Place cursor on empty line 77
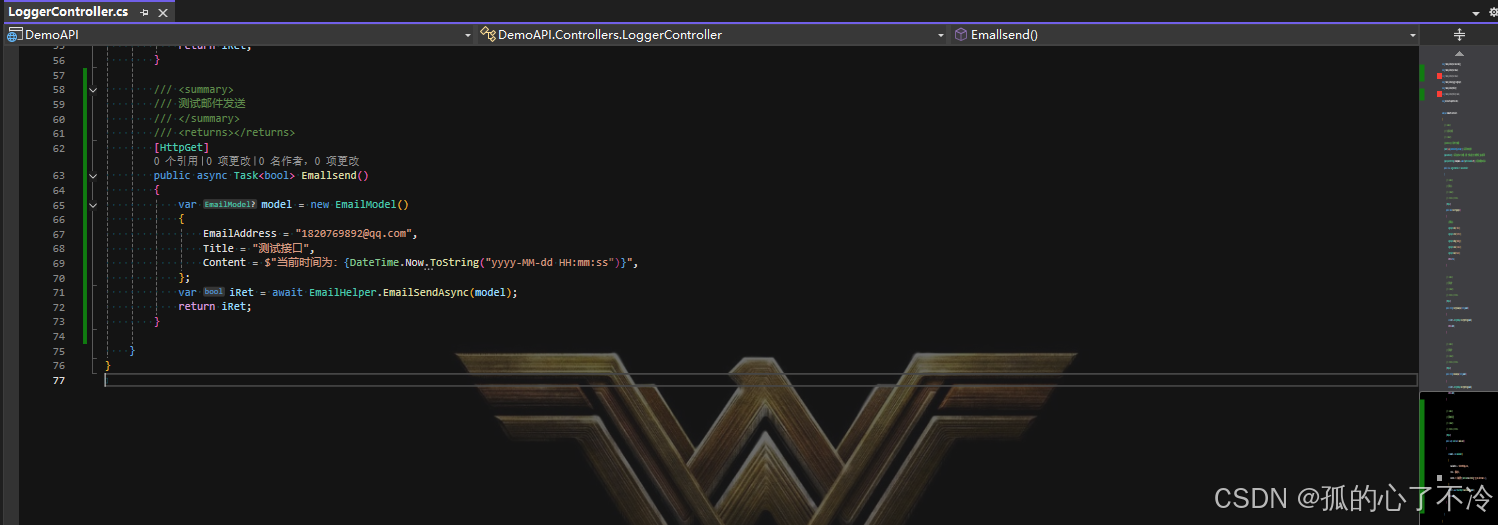This screenshot has height=525, width=1498. click(x=760, y=380)
